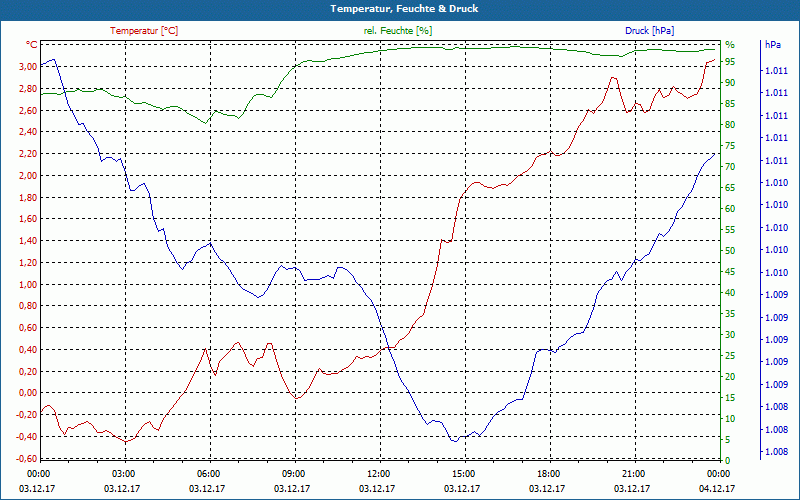
Task: Click the '18:00' time axis label
Action: (x=548, y=473)
